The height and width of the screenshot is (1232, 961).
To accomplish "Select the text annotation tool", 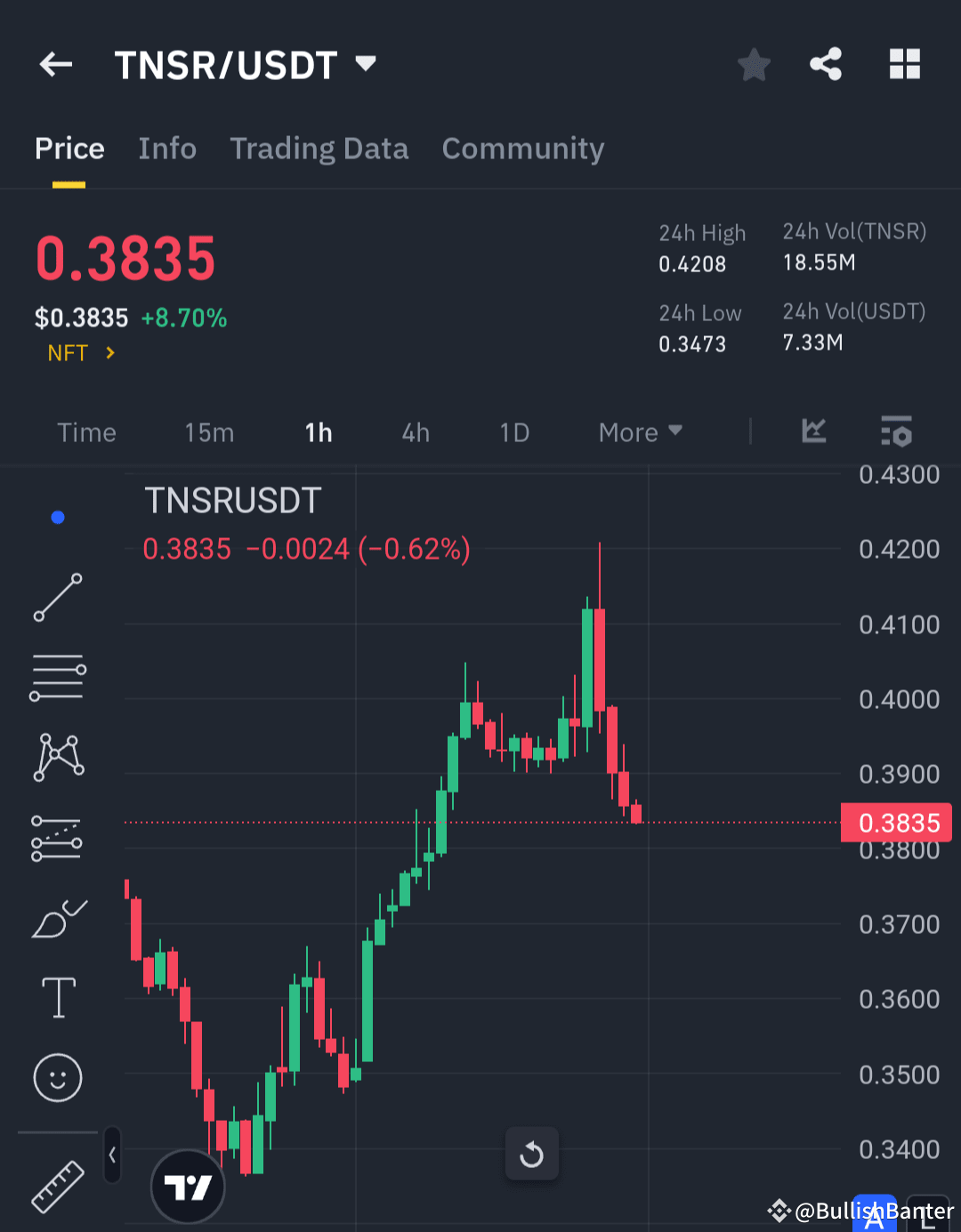I will click(57, 997).
